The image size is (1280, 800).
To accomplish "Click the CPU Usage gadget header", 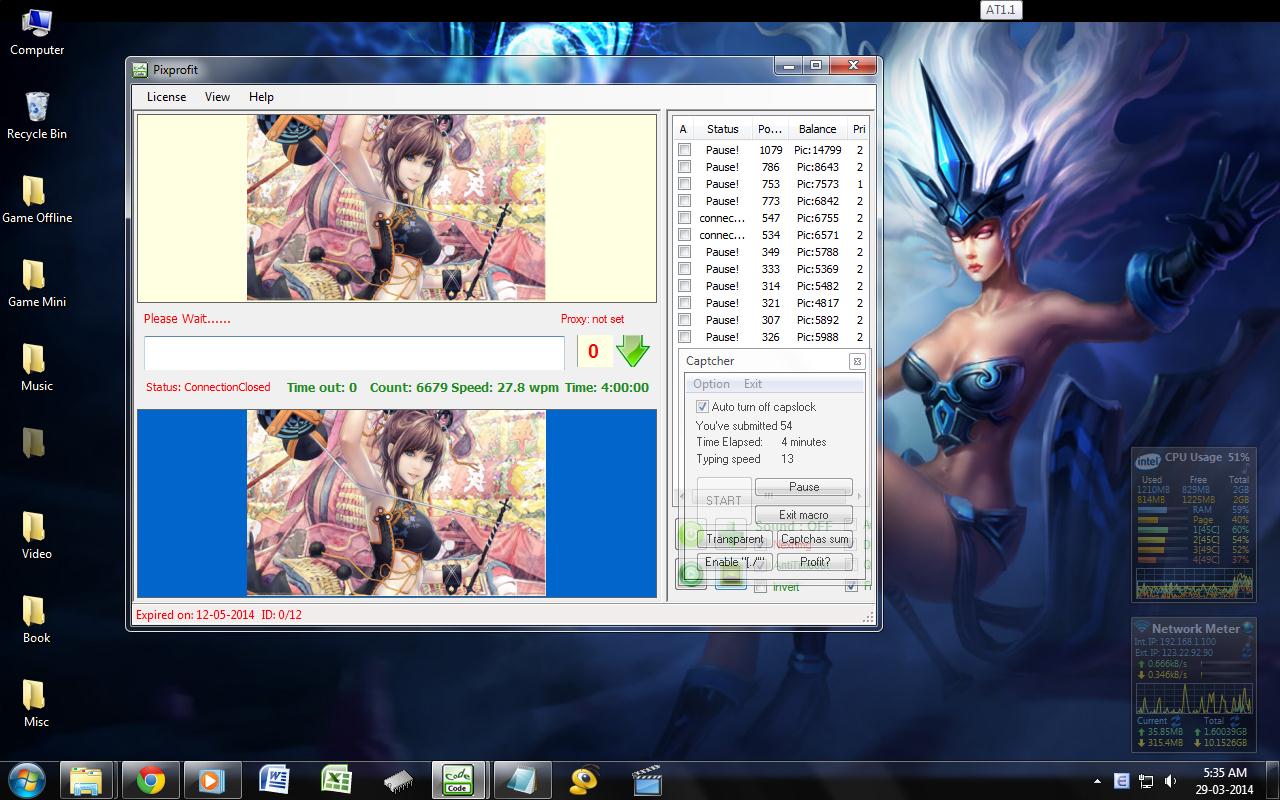I will (1194, 458).
